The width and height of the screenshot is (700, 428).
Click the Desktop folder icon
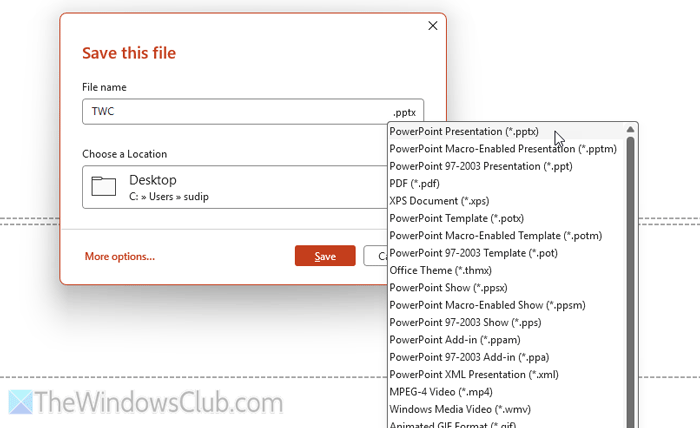tap(104, 186)
